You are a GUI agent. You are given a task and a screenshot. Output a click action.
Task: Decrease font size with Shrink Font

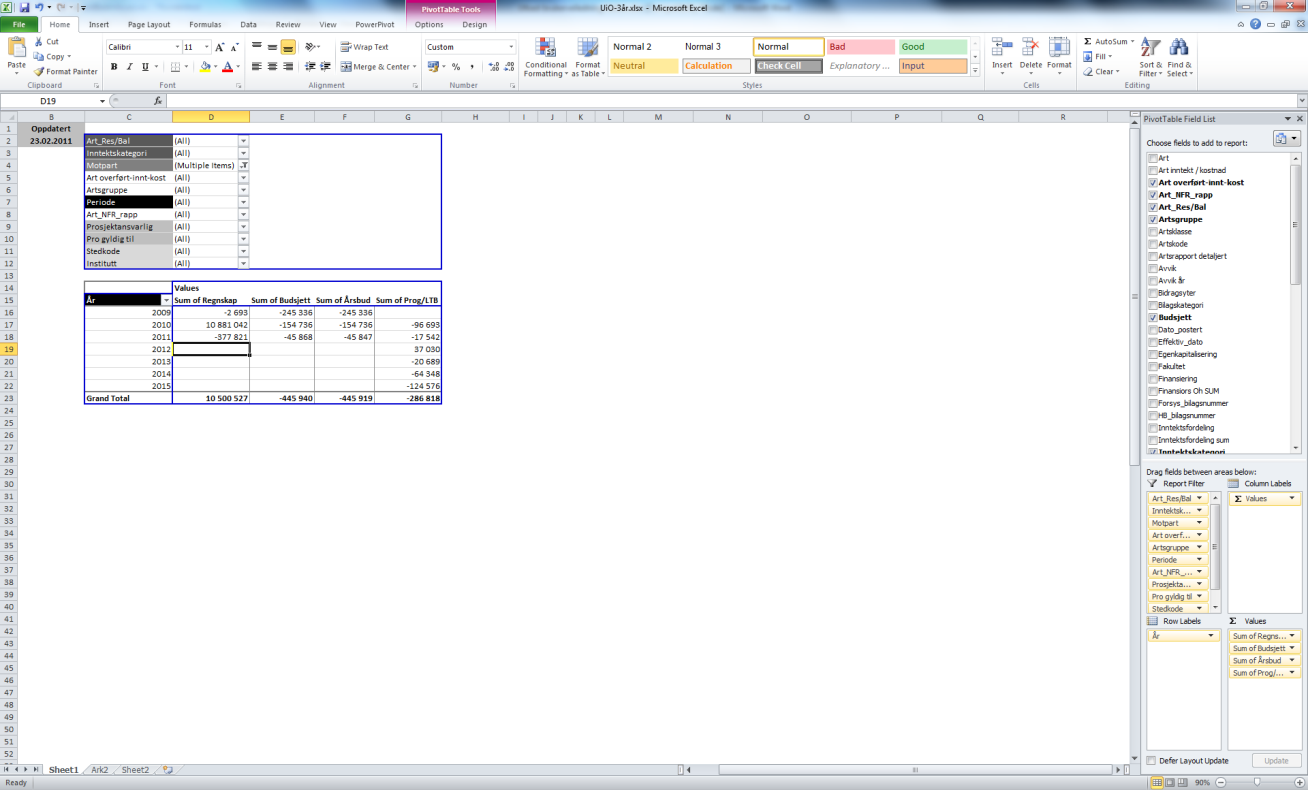[x=233, y=47]
